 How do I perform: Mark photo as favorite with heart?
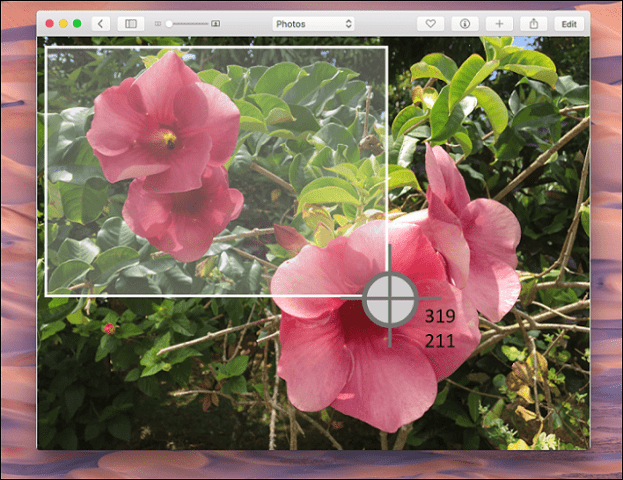pyautogui.click(x=430, y=24)
